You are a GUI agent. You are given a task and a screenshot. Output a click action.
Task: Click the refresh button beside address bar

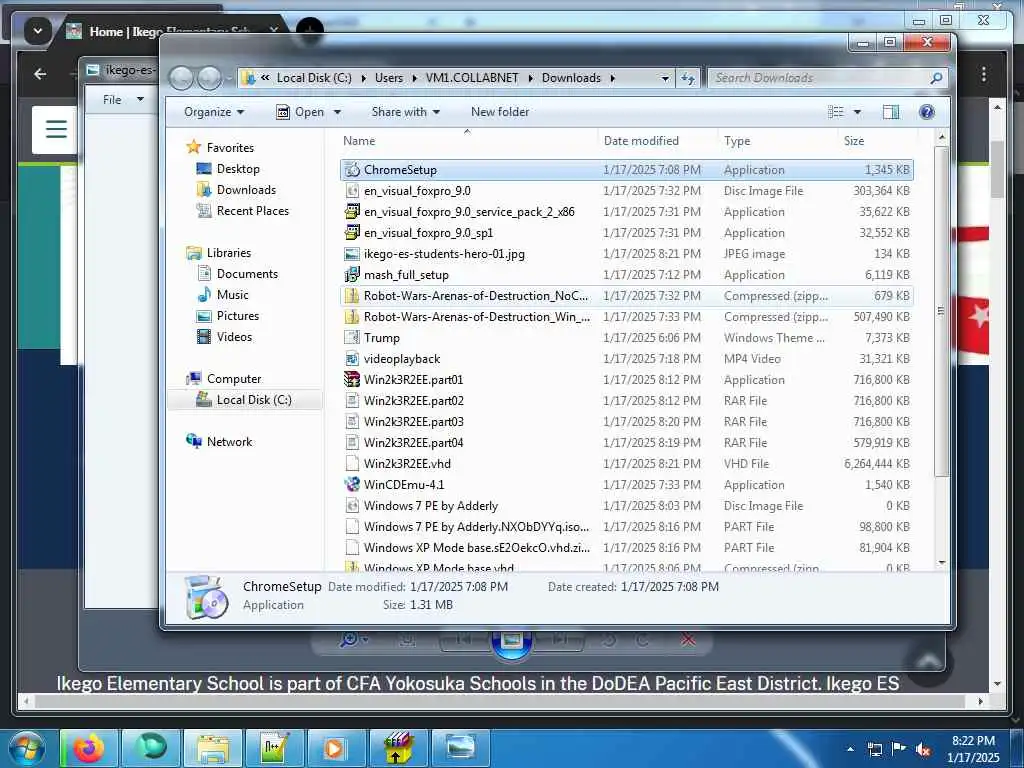(688, 78)
